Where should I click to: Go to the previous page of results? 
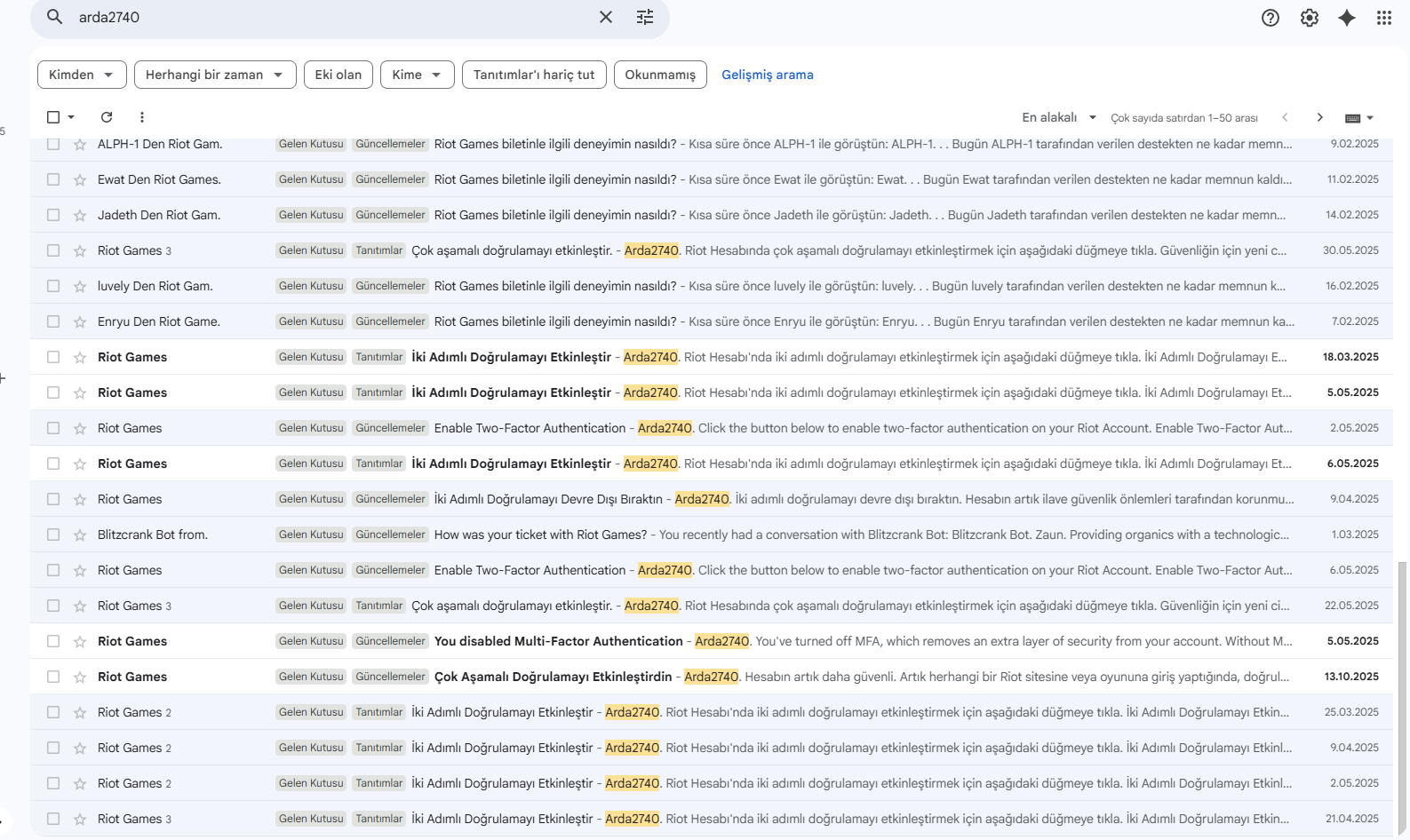point(1285,117)
